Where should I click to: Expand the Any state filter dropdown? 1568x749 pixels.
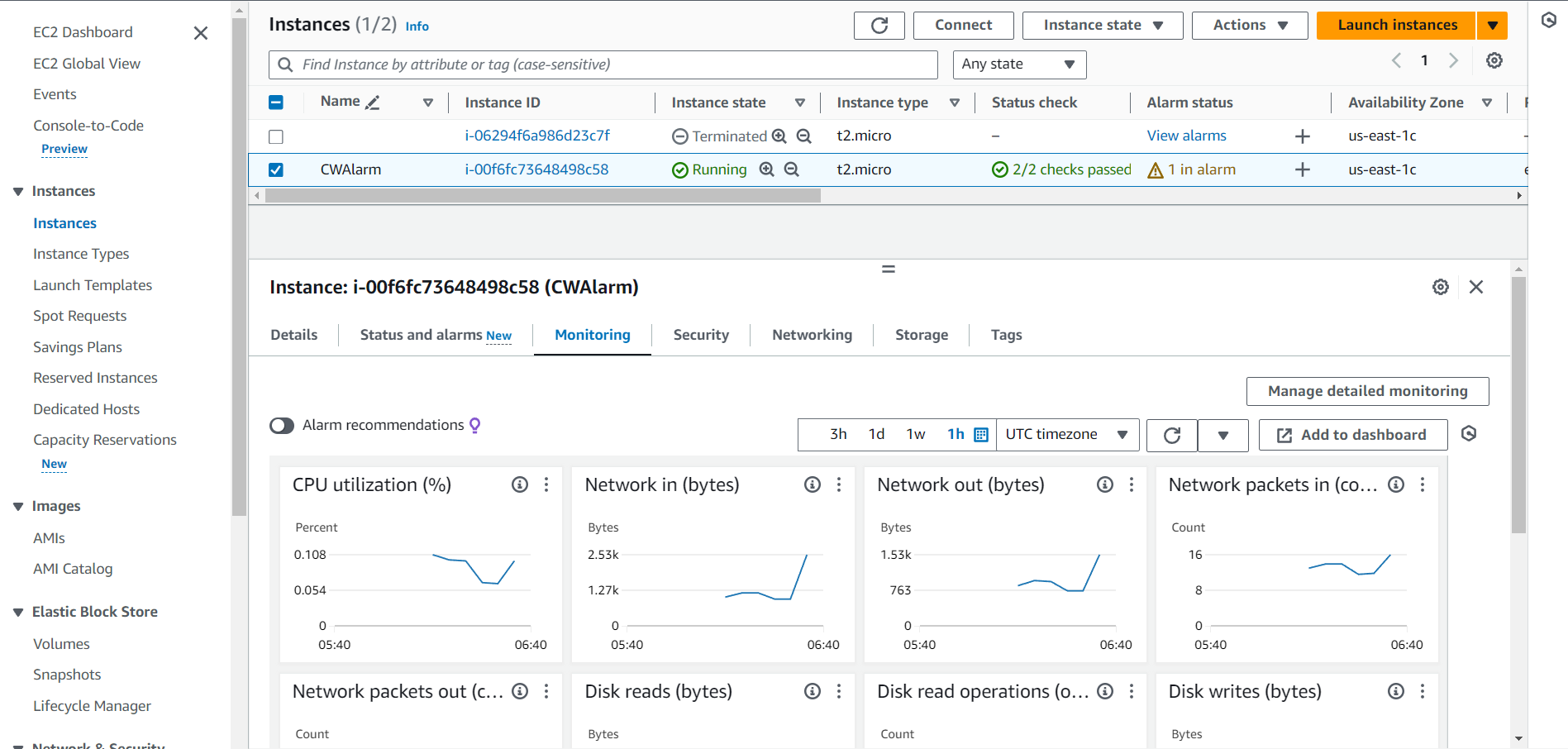[1018, 64]
